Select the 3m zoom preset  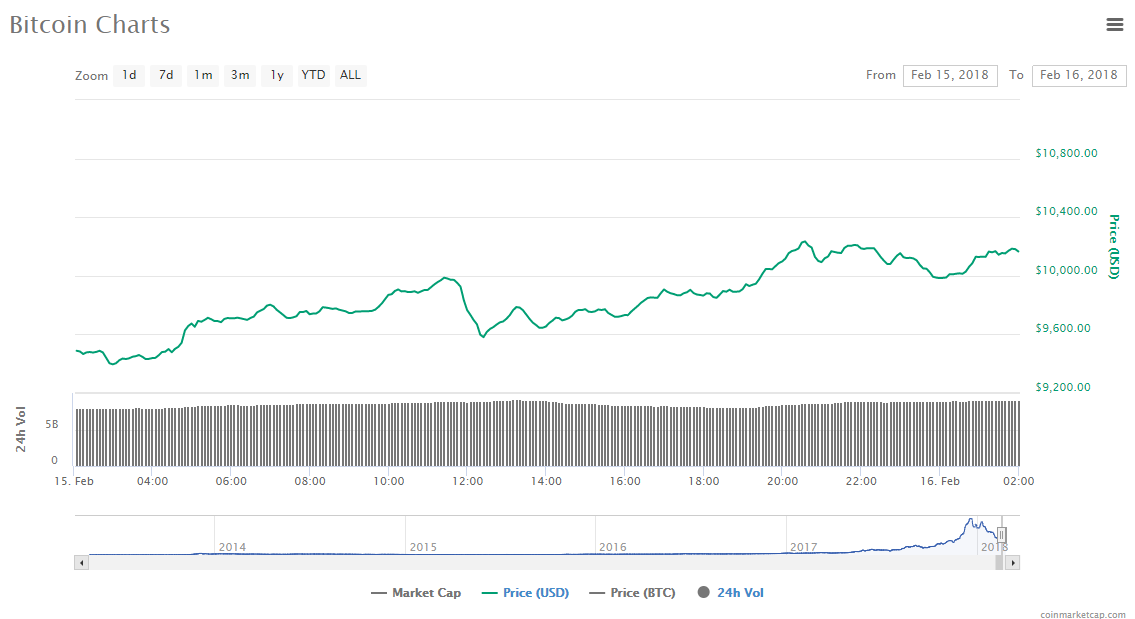coord(239,75)
